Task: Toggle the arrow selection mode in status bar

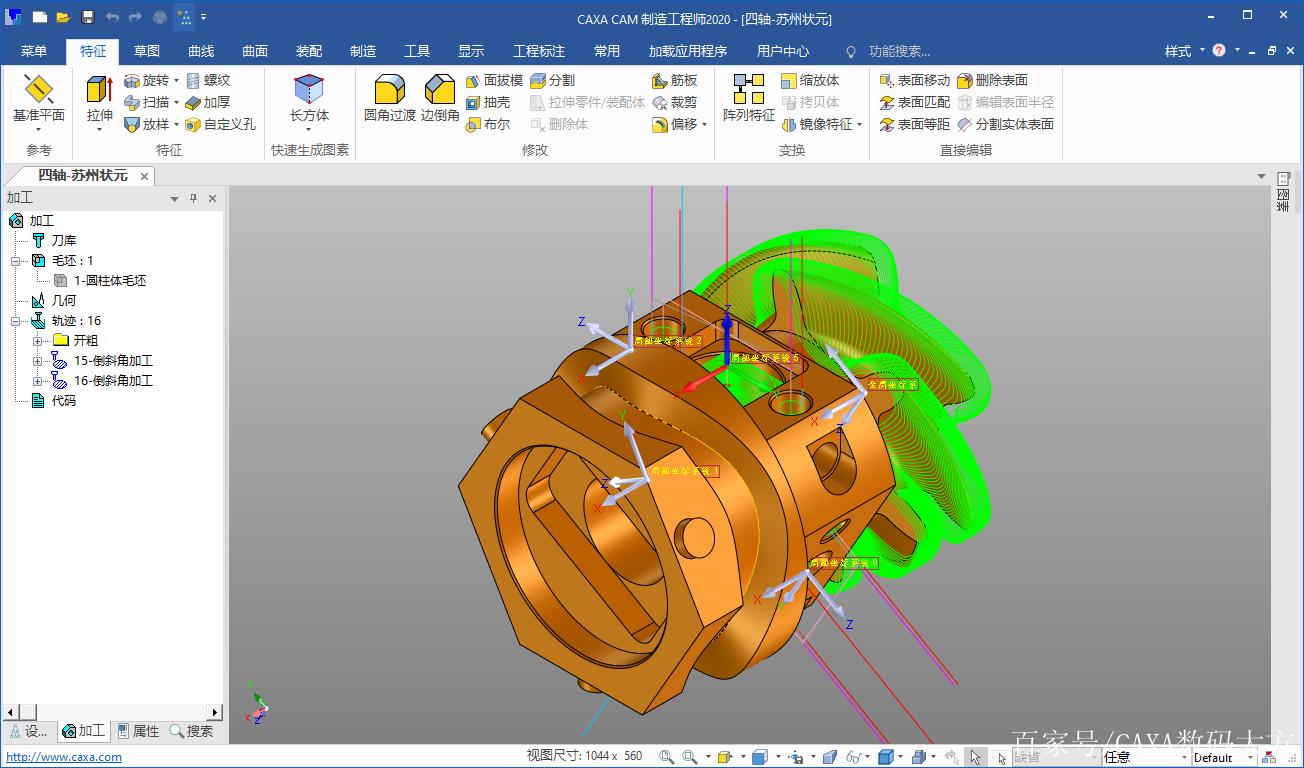Action: point(975,757)
